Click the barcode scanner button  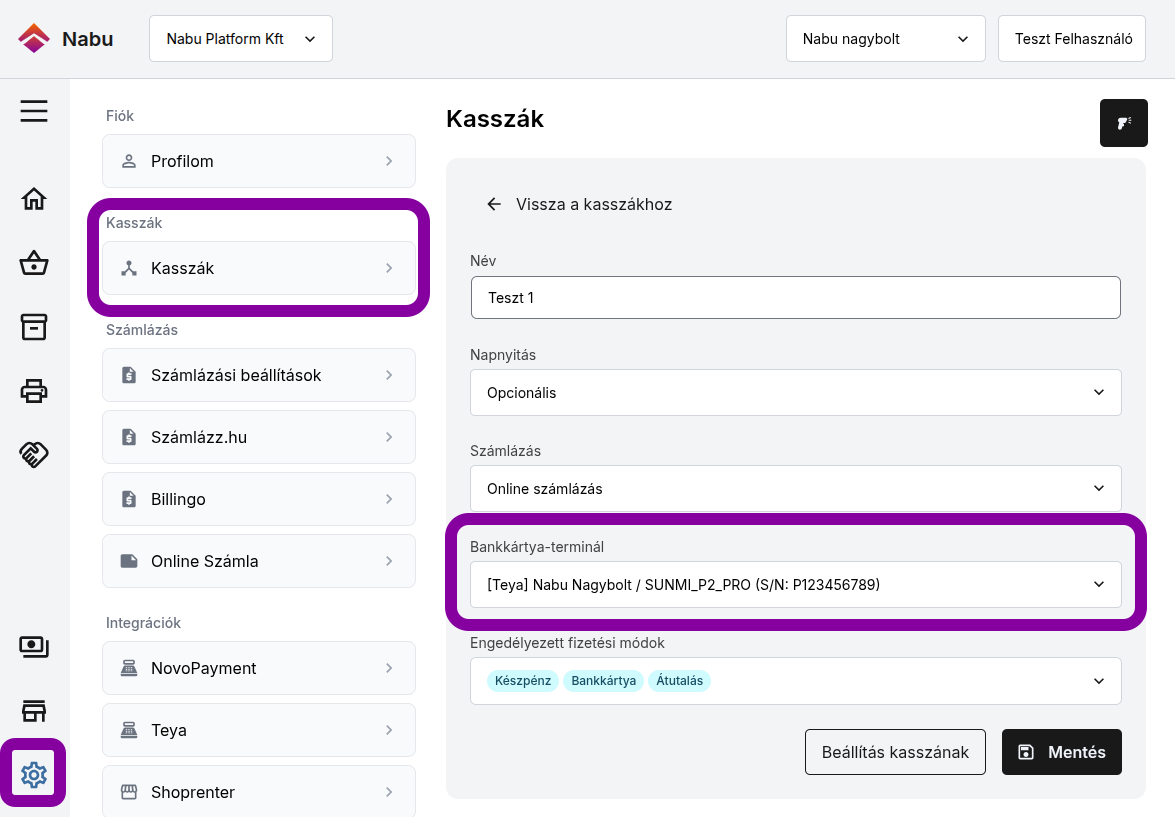[x=1123, y=123]
